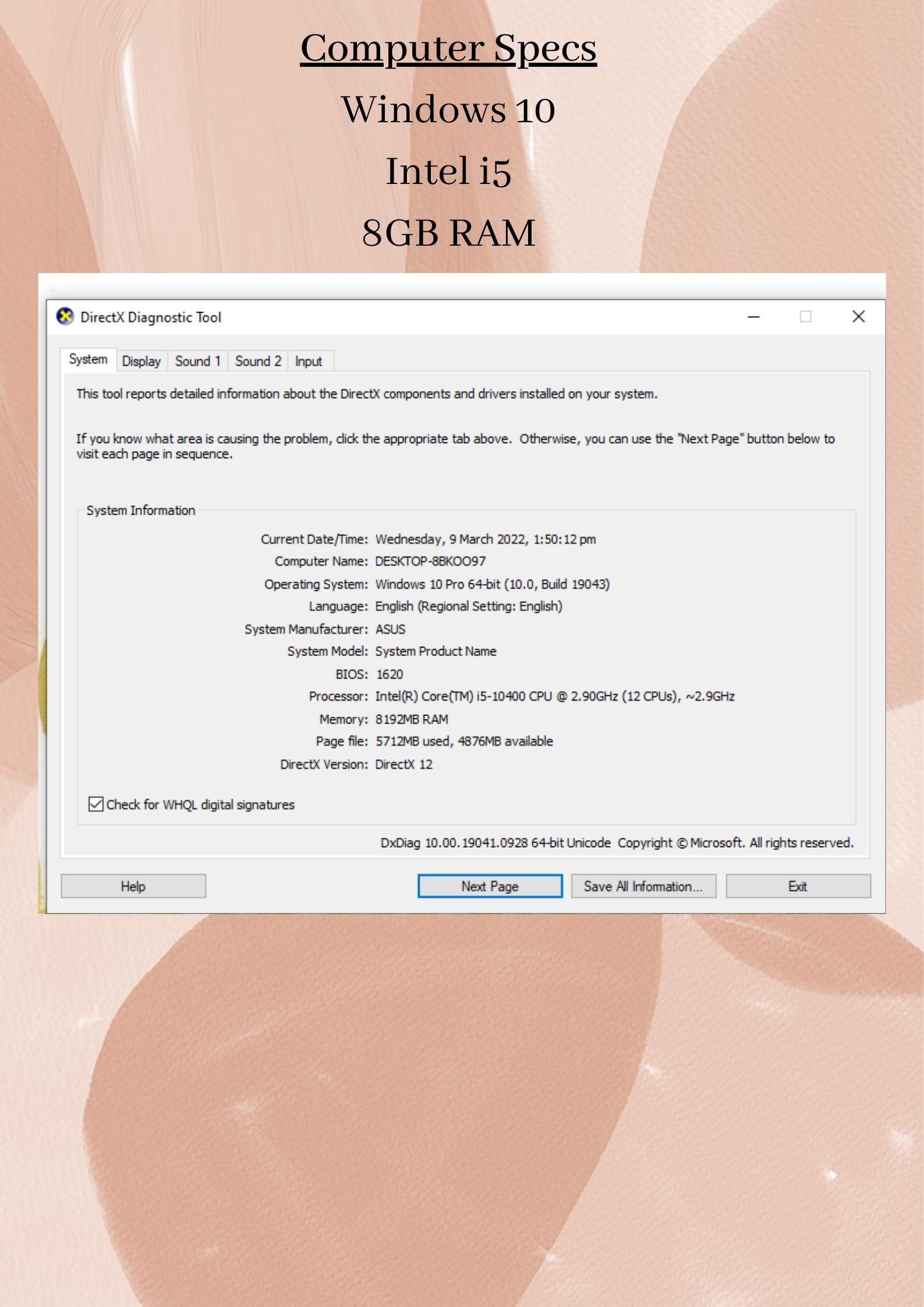Switch to the Display tab
Viewport: 924px width, 1307px height.
click(x=141, y=361)
